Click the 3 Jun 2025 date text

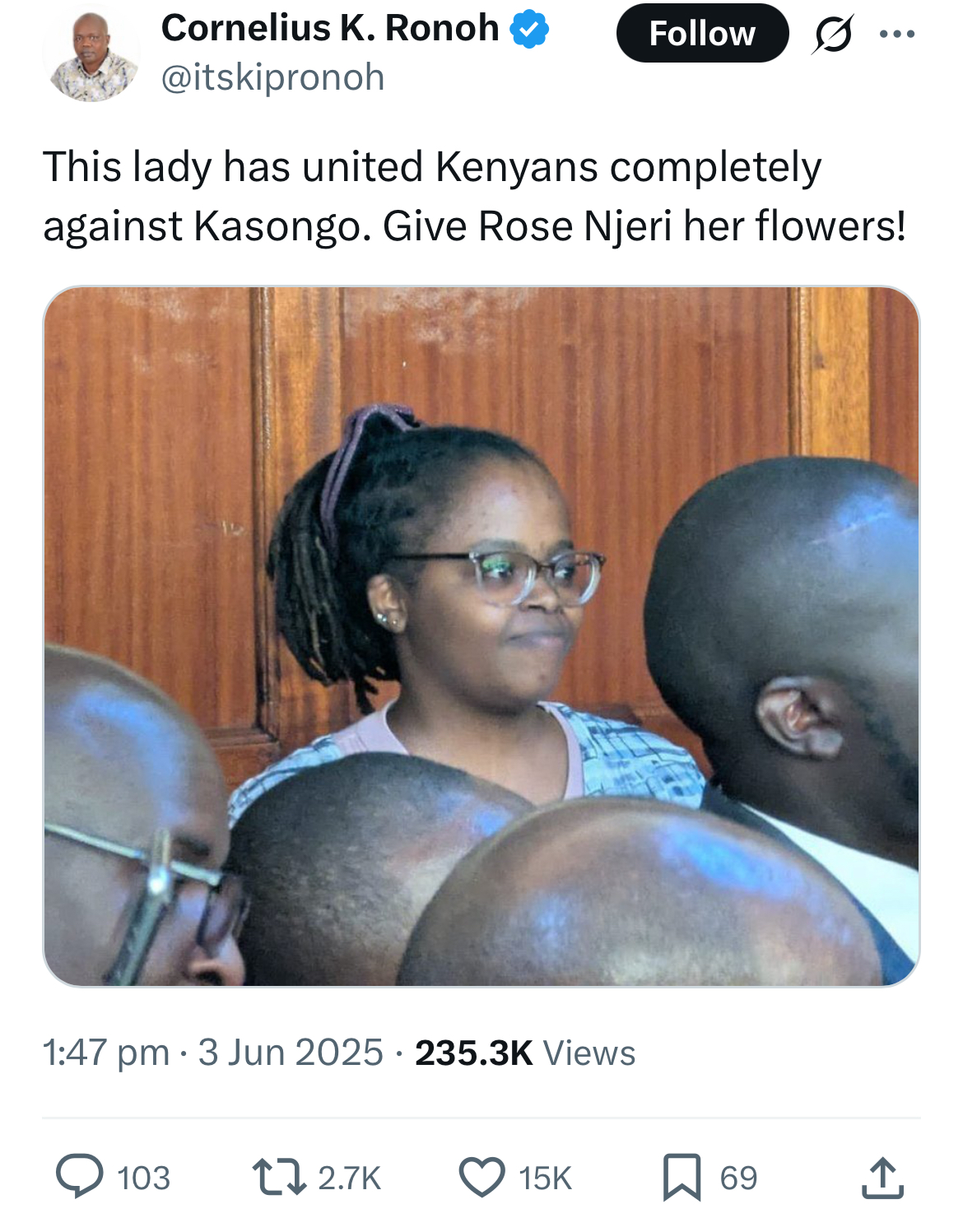pyautogui.click(x=291, y=1053)
